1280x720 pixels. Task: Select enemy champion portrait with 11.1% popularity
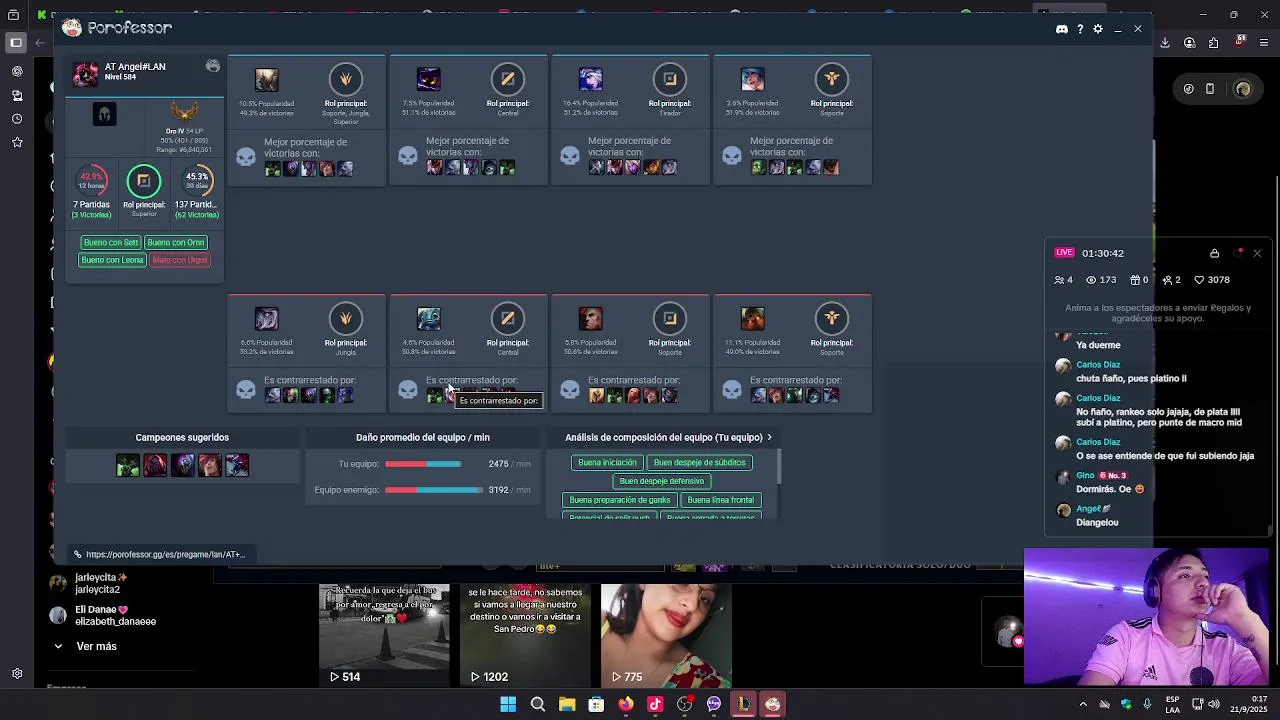(752, 319)
